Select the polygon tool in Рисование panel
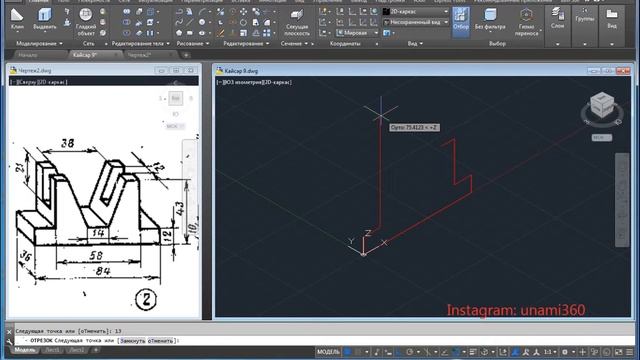Image resolution: width=640 pixels, height=360 pixels. [x=179, y=33]
